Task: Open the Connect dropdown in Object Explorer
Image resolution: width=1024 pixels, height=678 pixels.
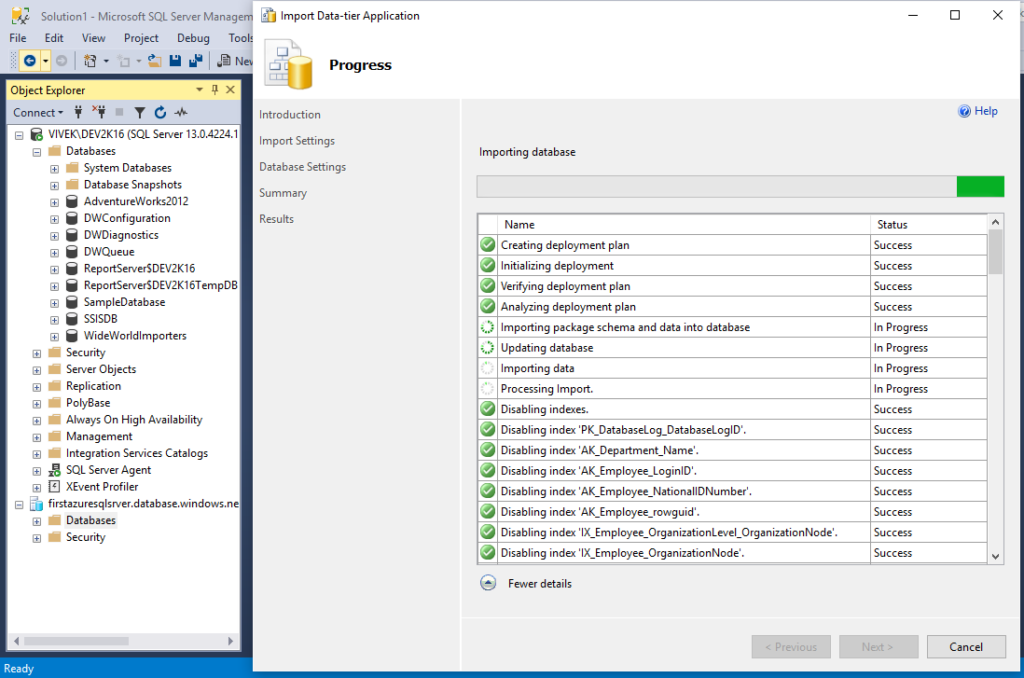Action: (38, 112)
